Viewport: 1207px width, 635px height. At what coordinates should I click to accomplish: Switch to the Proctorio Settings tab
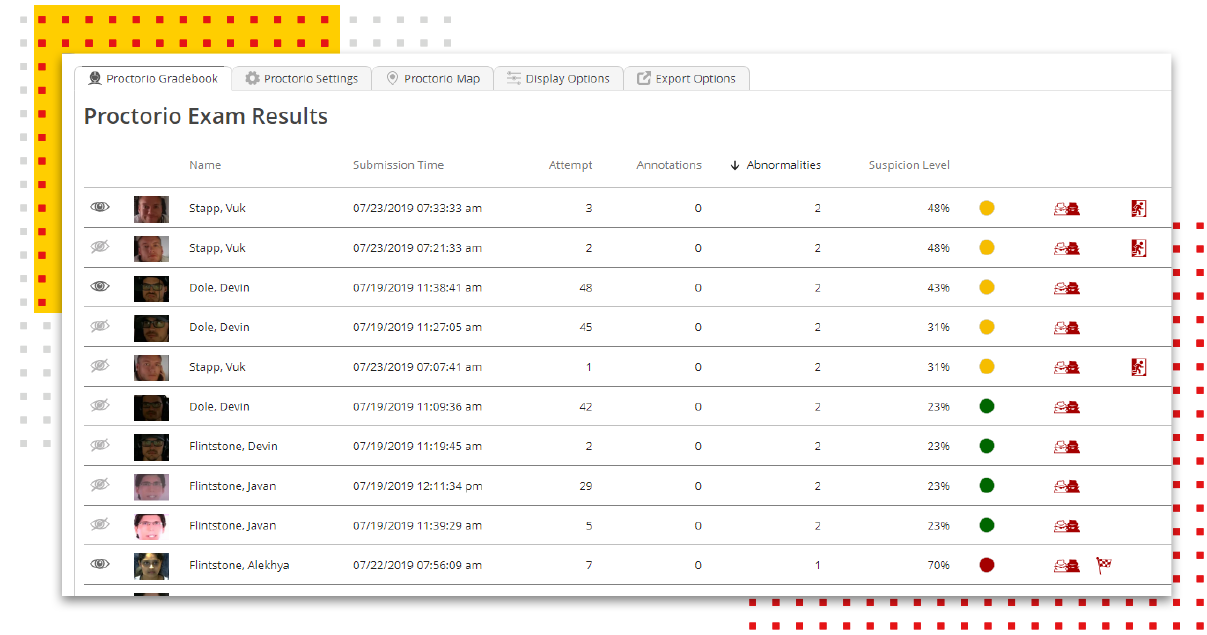(x=301, y=78)
